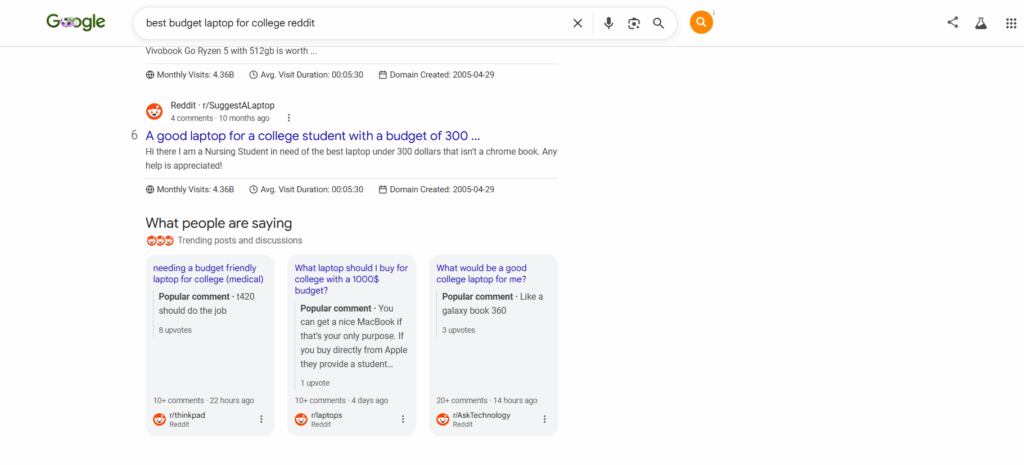Click globe icon in top Monthly Visits row

[150, 74]
